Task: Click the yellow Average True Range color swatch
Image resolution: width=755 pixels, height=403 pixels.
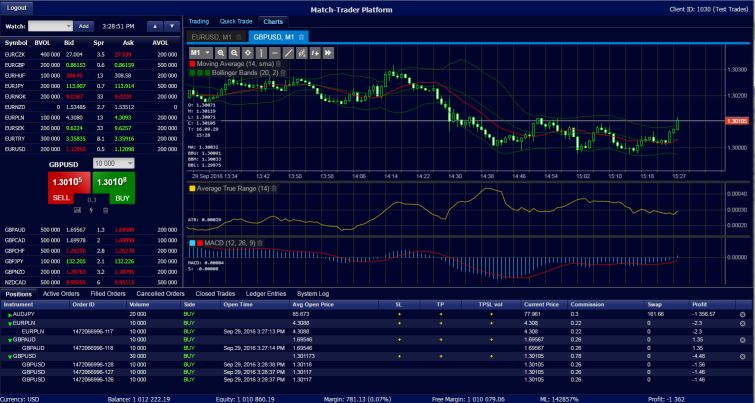Action: tap(192, 189)
